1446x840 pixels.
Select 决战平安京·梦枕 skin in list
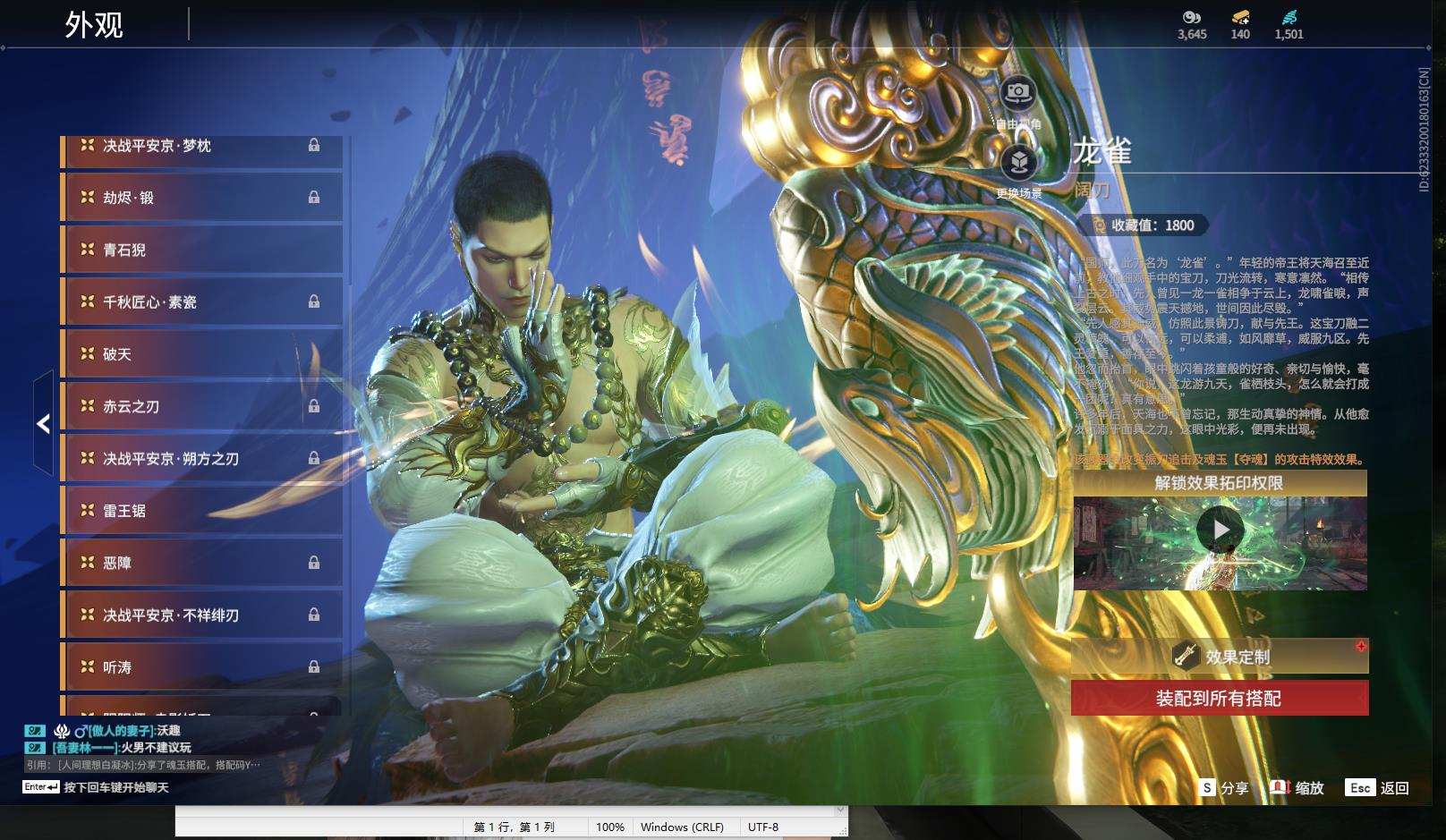pos(201,150)
